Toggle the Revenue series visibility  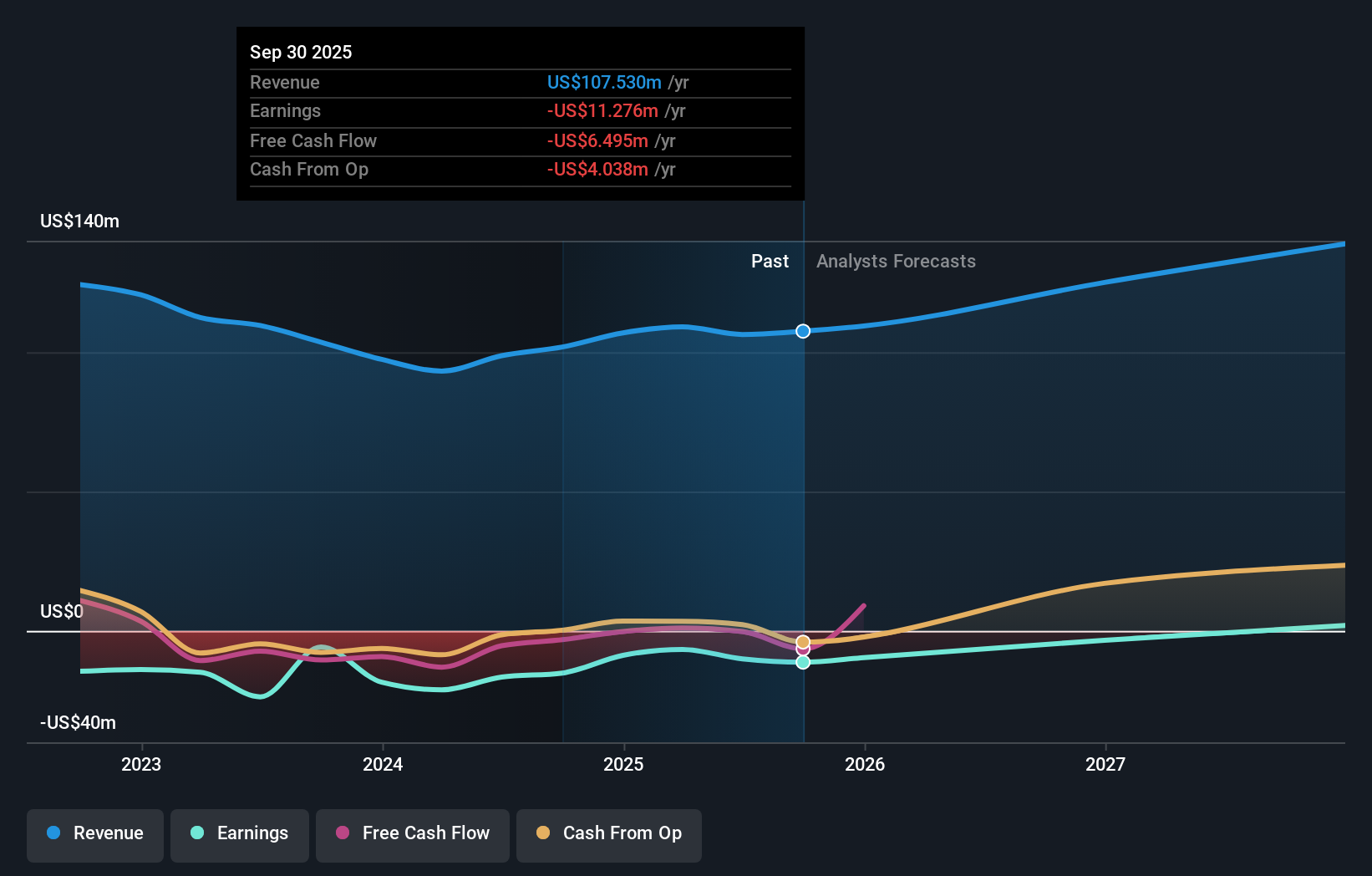(94, 833)
